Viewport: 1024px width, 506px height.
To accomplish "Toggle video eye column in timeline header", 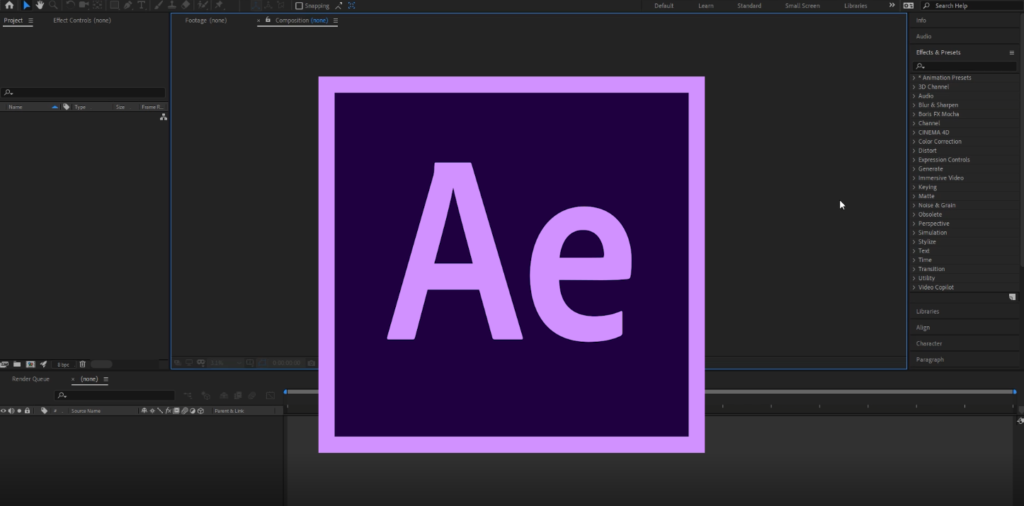I will (x=3, y=411).
